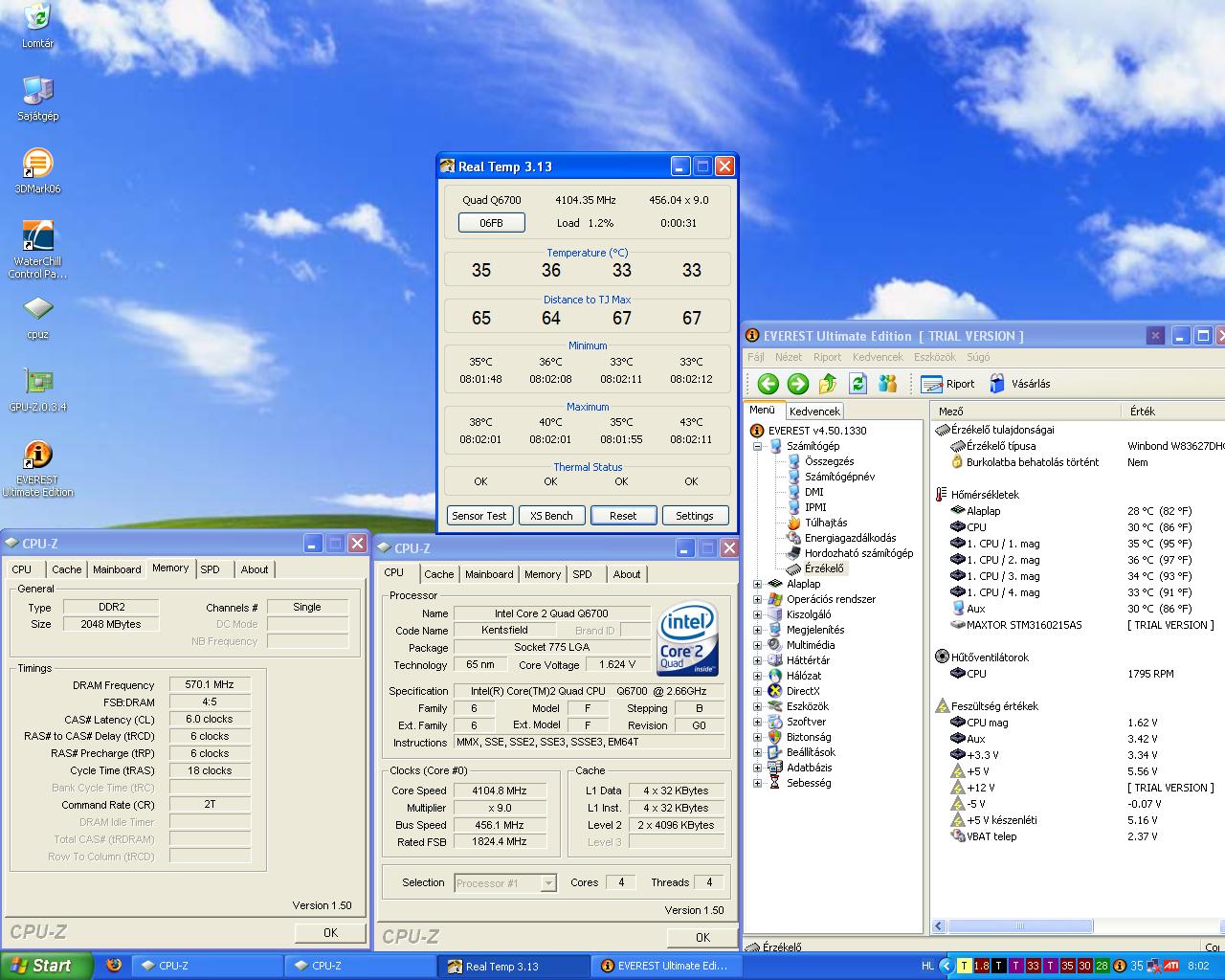
Task: Click the yellow T tray icon
Action: (965, 966)
